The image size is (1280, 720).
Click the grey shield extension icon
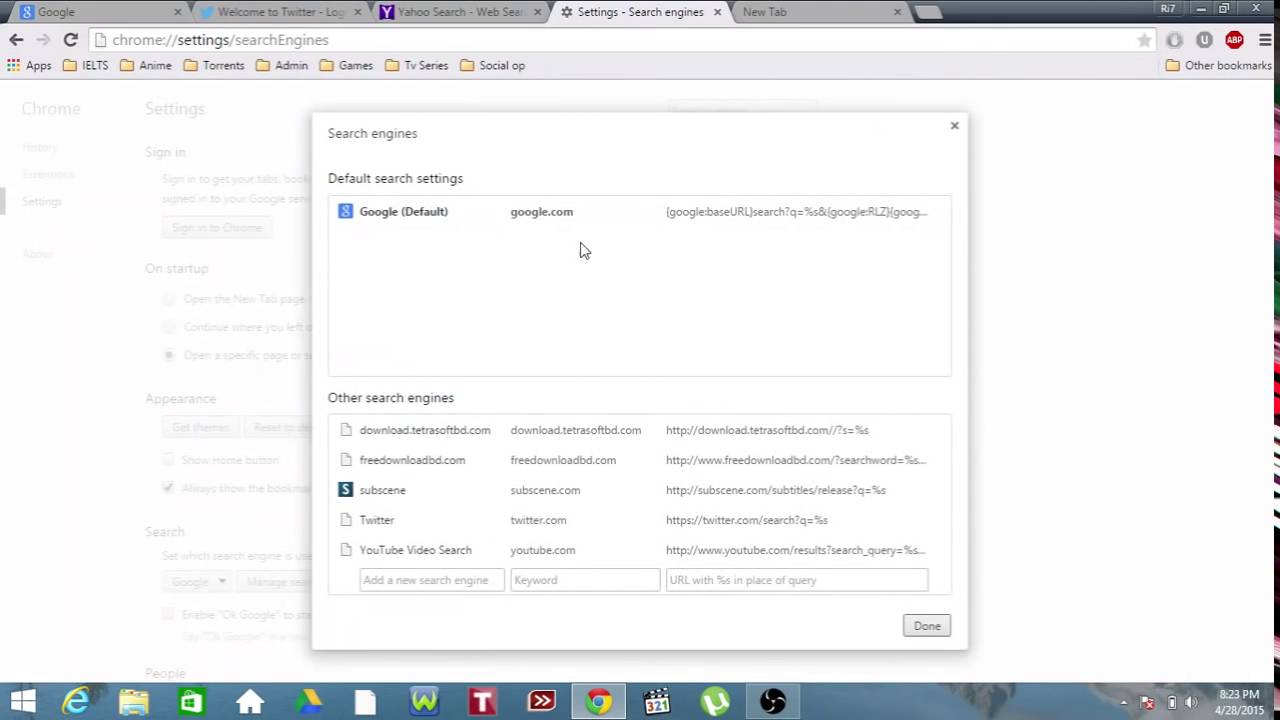(x=1174, y=40)
